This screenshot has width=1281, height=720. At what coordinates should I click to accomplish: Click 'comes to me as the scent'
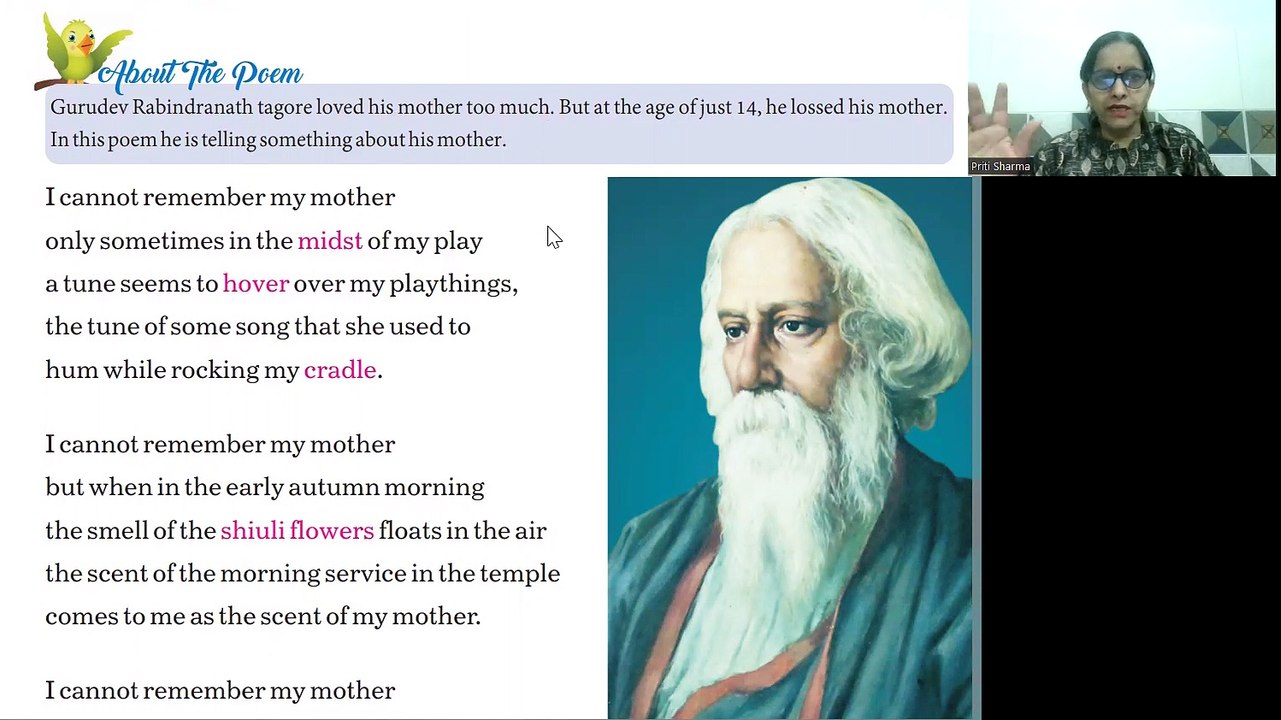263,617
